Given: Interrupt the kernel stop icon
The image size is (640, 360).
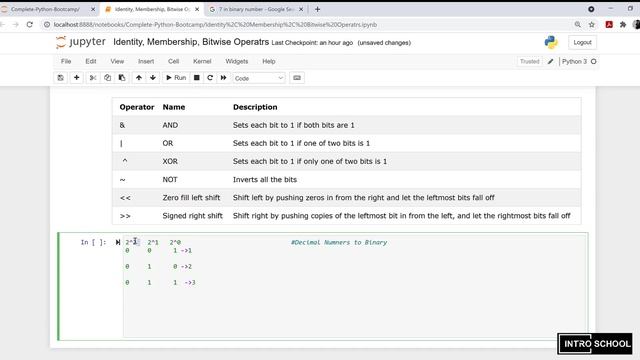Looking at the screenshot, I should click(x=196, y=78).
